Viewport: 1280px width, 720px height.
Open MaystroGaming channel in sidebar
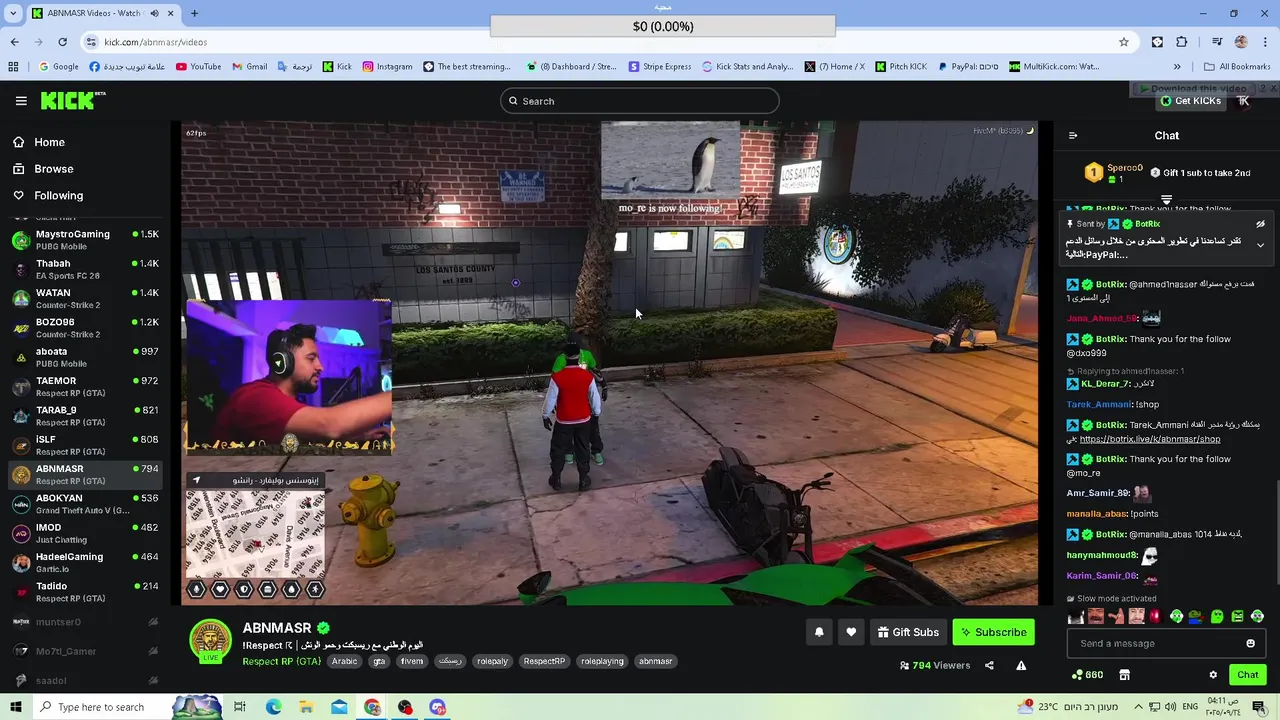85,240
